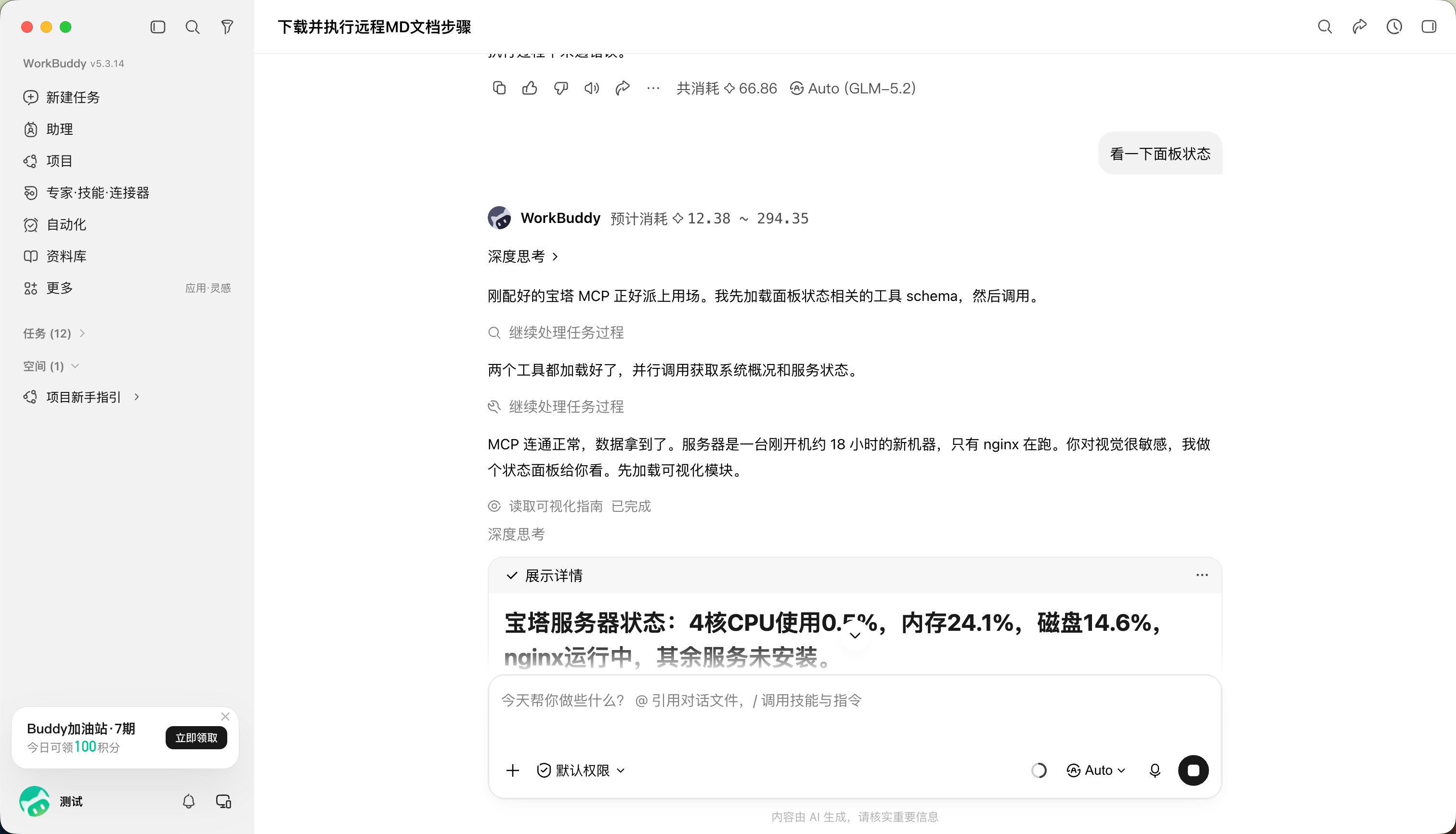Go to 项目 projects section
The width and height of the screenshot is (1456, 834).
[127, 161]
